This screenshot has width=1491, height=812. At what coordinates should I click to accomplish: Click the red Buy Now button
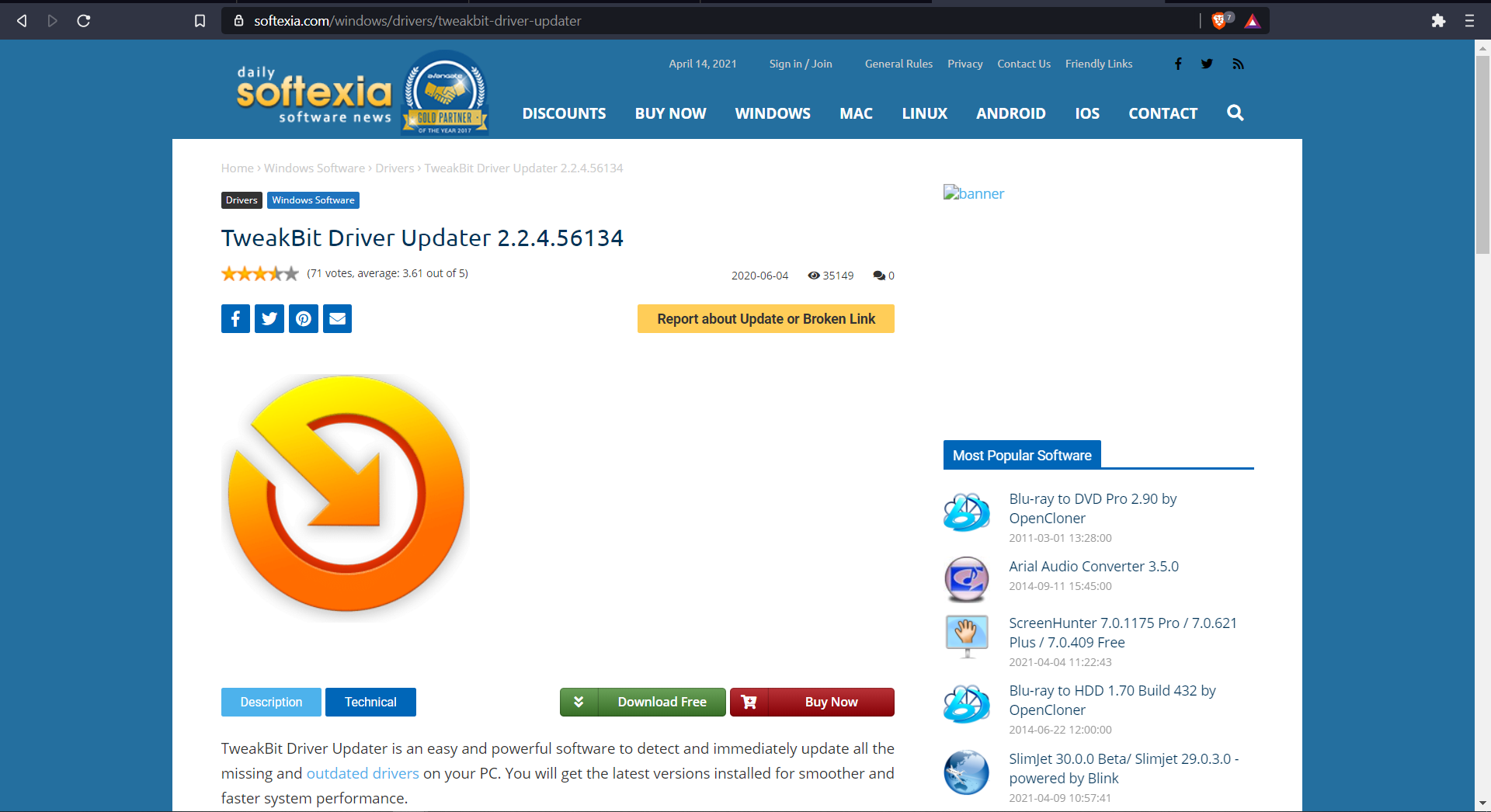pos(812,702)
